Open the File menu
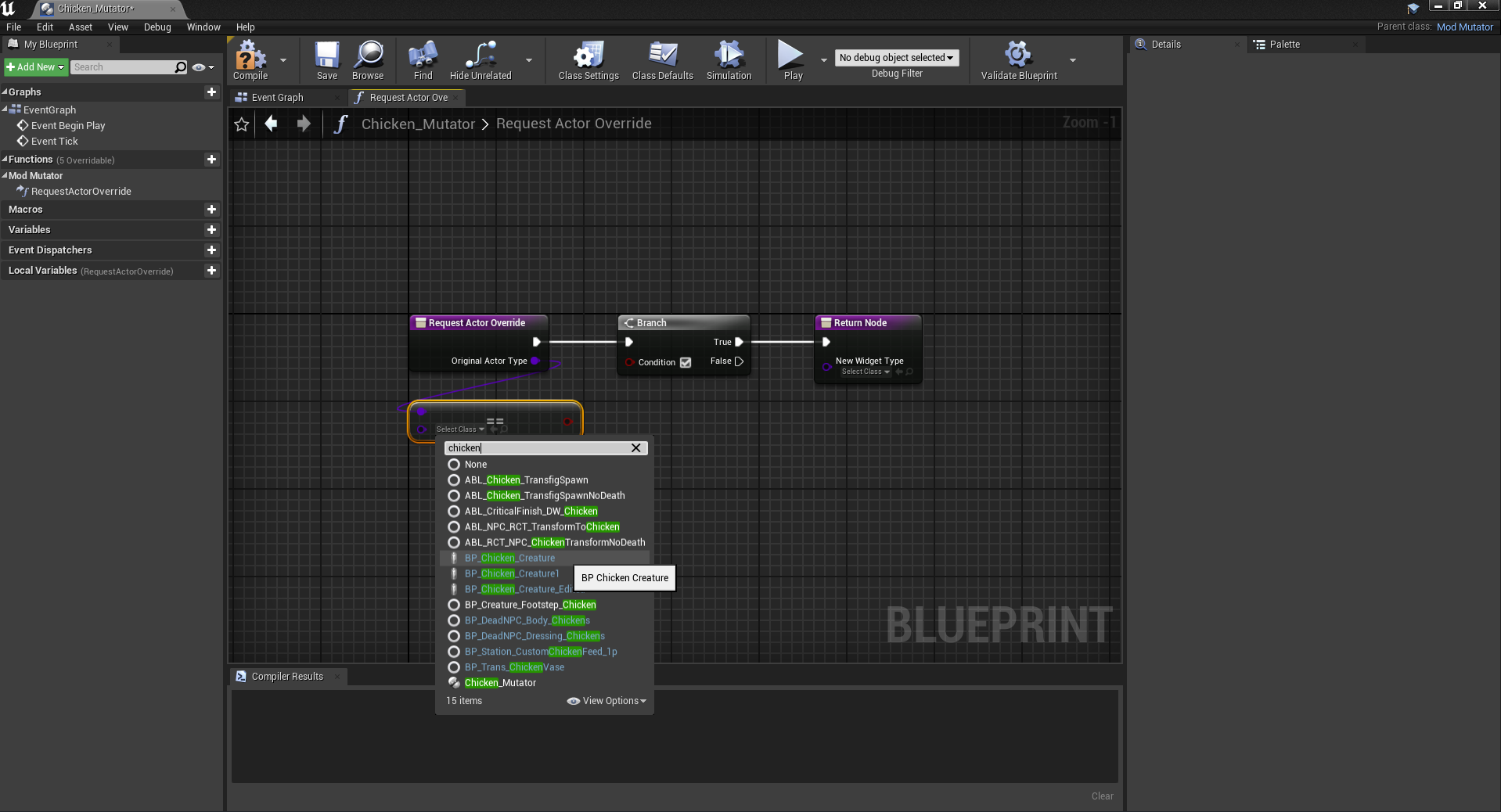 tap(14, 27)
